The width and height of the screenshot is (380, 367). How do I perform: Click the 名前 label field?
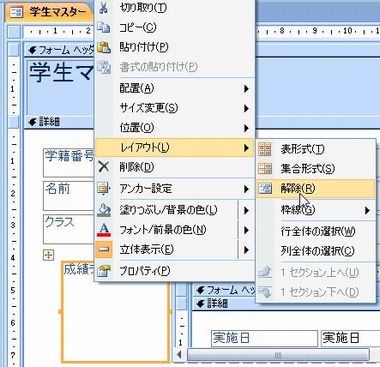coord(69,196)
